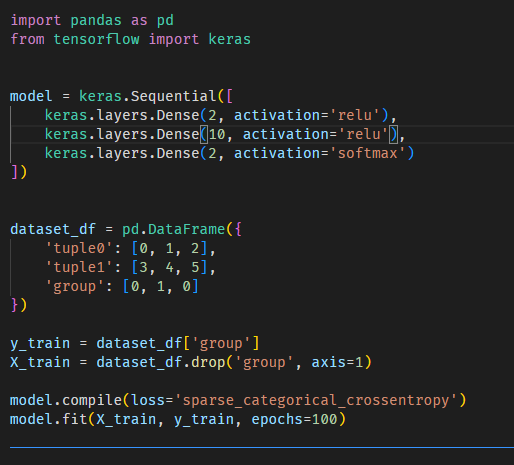Viewport: 514px width, 465px height.
Task: Click the 'fit' method name
Action: click(x=75, y=419)
